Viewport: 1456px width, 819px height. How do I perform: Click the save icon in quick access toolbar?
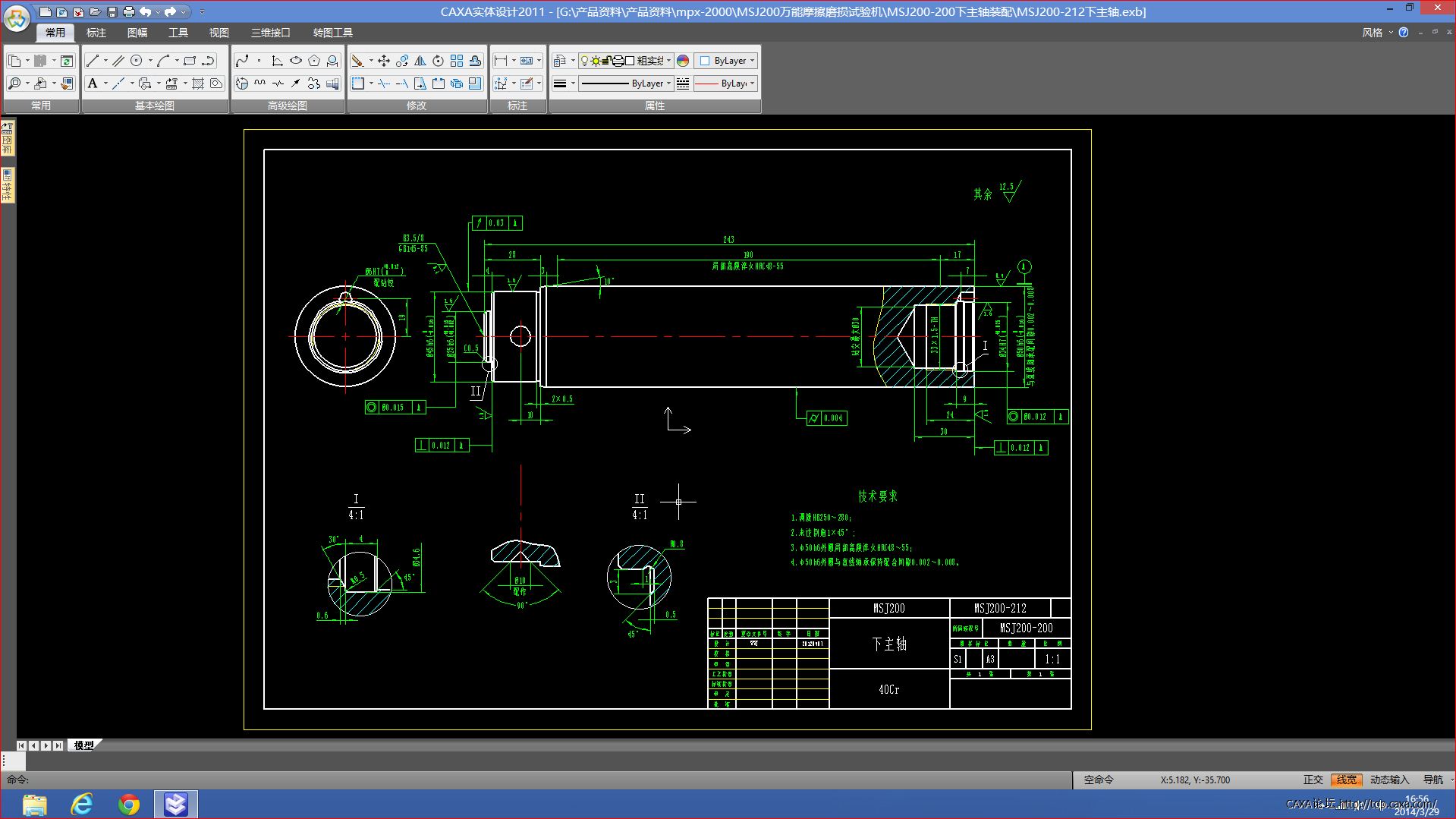coord(112,12)
